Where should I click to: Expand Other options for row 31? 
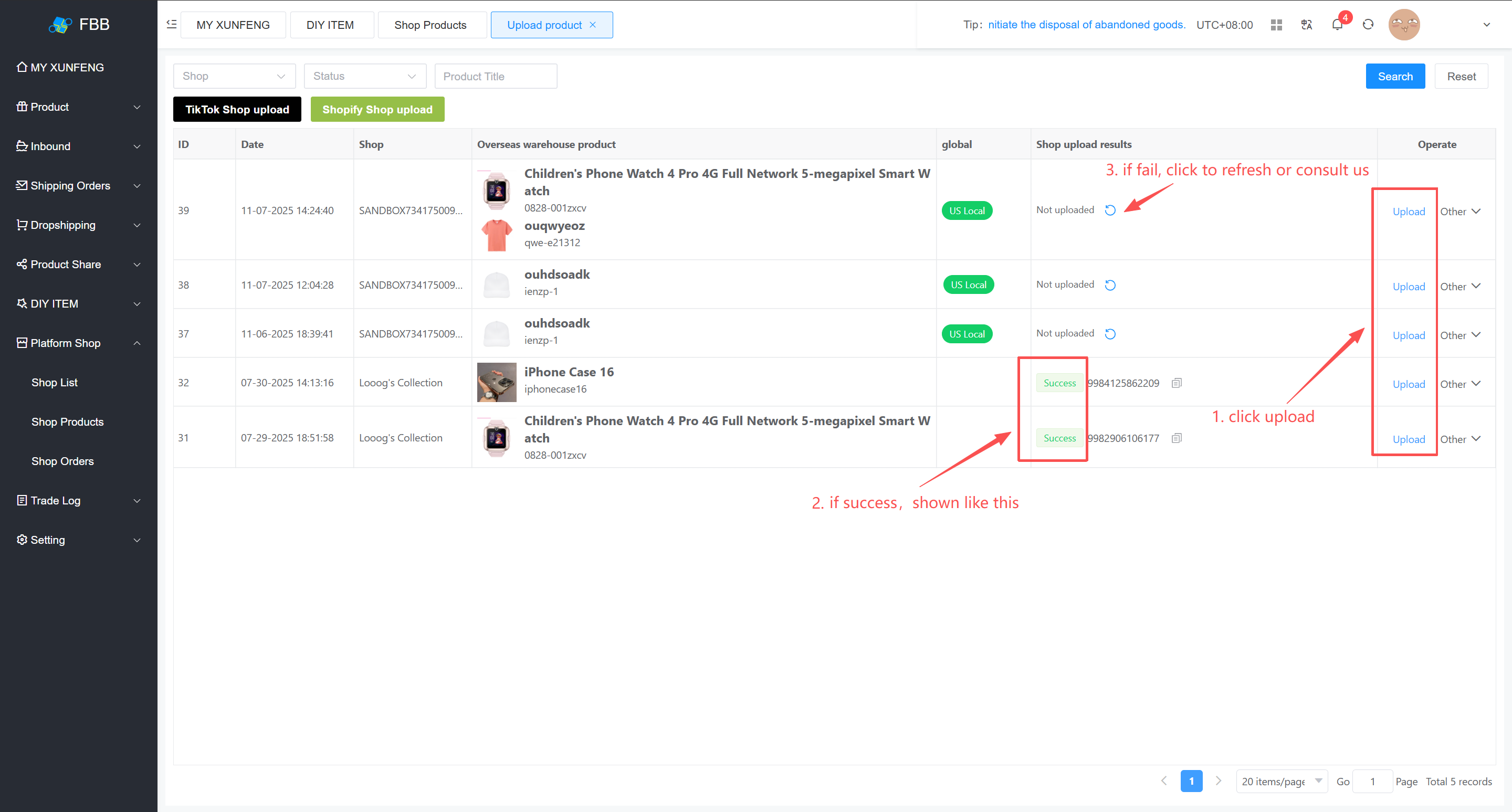[1461, 439]
